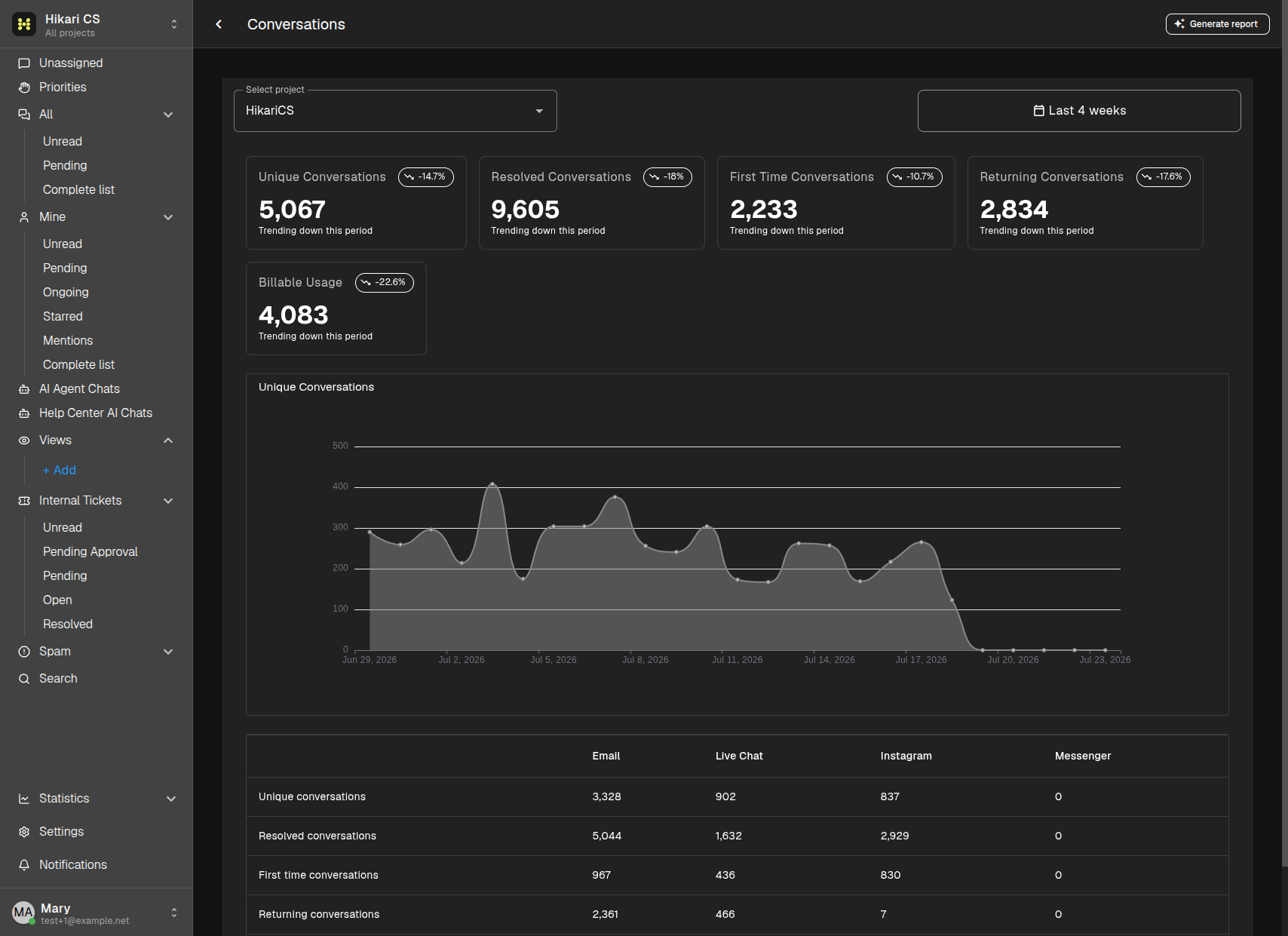Toggle the Internal Tickets section chevron
Viewport: 1288px width, 936px height.
[x=168, y=501]
